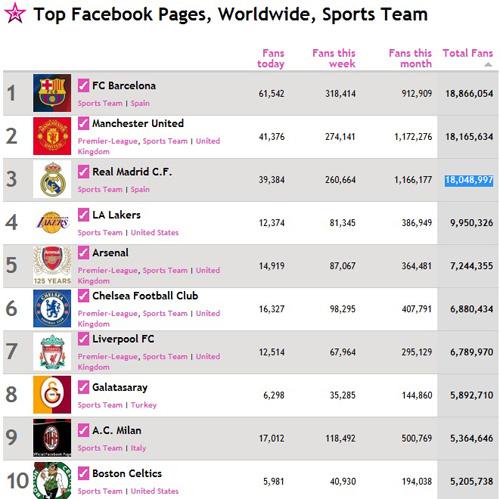This screenshot has height=499, width=500.
Task: Toggle the pink checkbox beside FC Barcelona
Action: tap(84, 85)
